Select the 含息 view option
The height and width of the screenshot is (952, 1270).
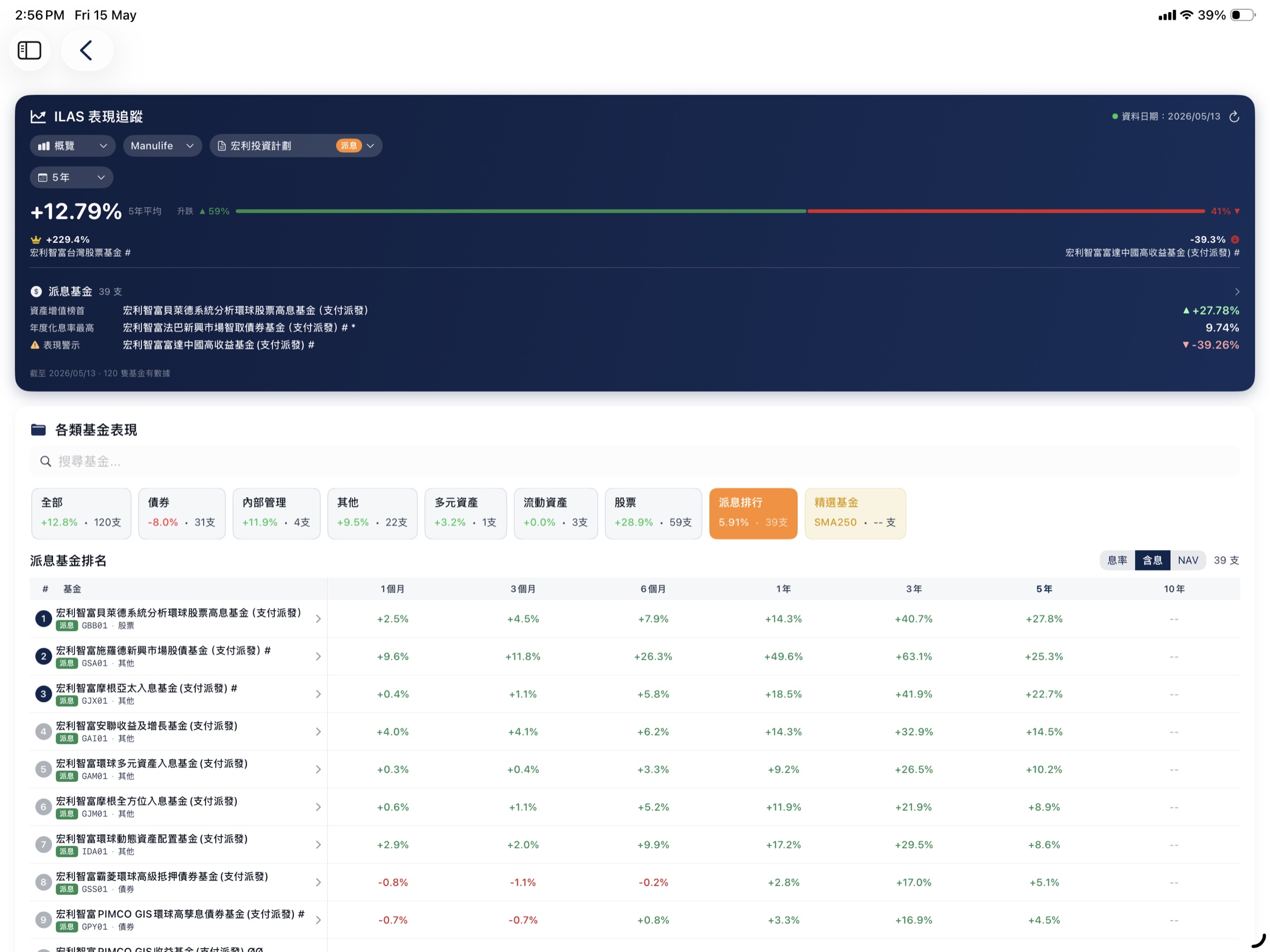click(x=1152, y=560)
